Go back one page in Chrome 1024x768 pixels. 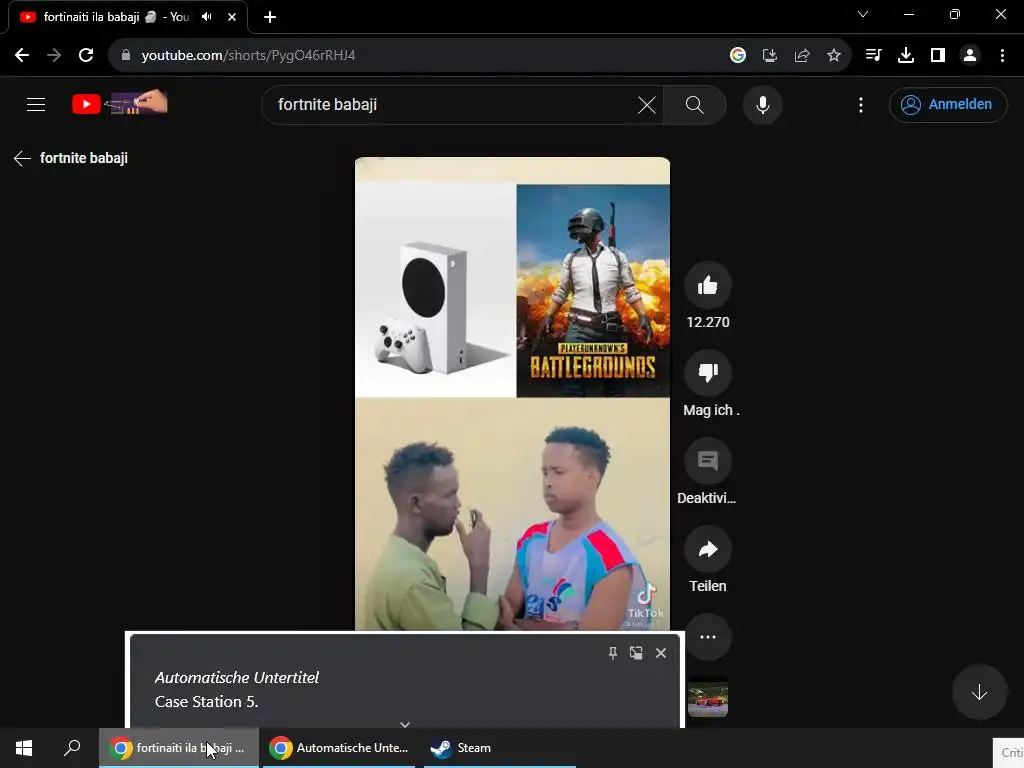click(x=22, y=56)
